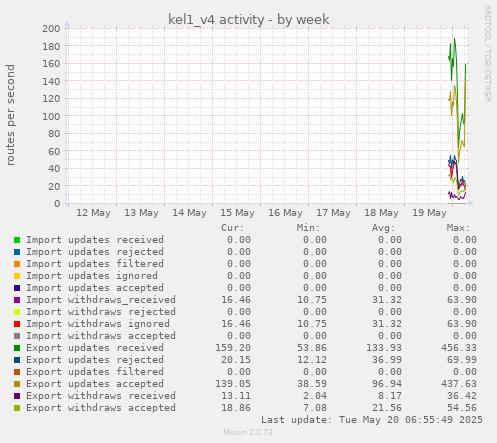Click the 69.99 max value
Viewport: 497px width, 443px height.
point(462,360)
